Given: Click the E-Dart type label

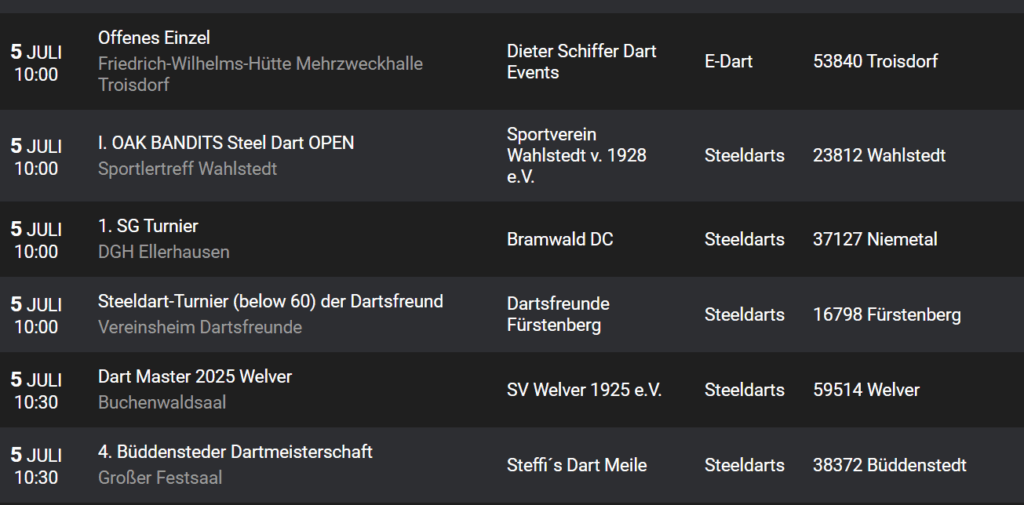Looking at the screenshot, I should point(728,61).
